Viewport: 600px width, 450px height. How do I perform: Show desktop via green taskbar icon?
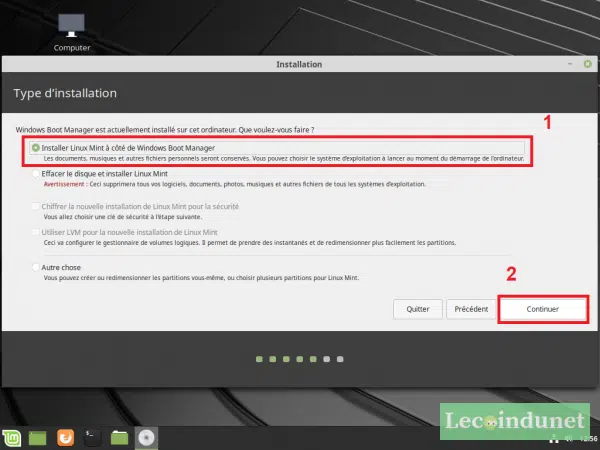click(37, 438)
